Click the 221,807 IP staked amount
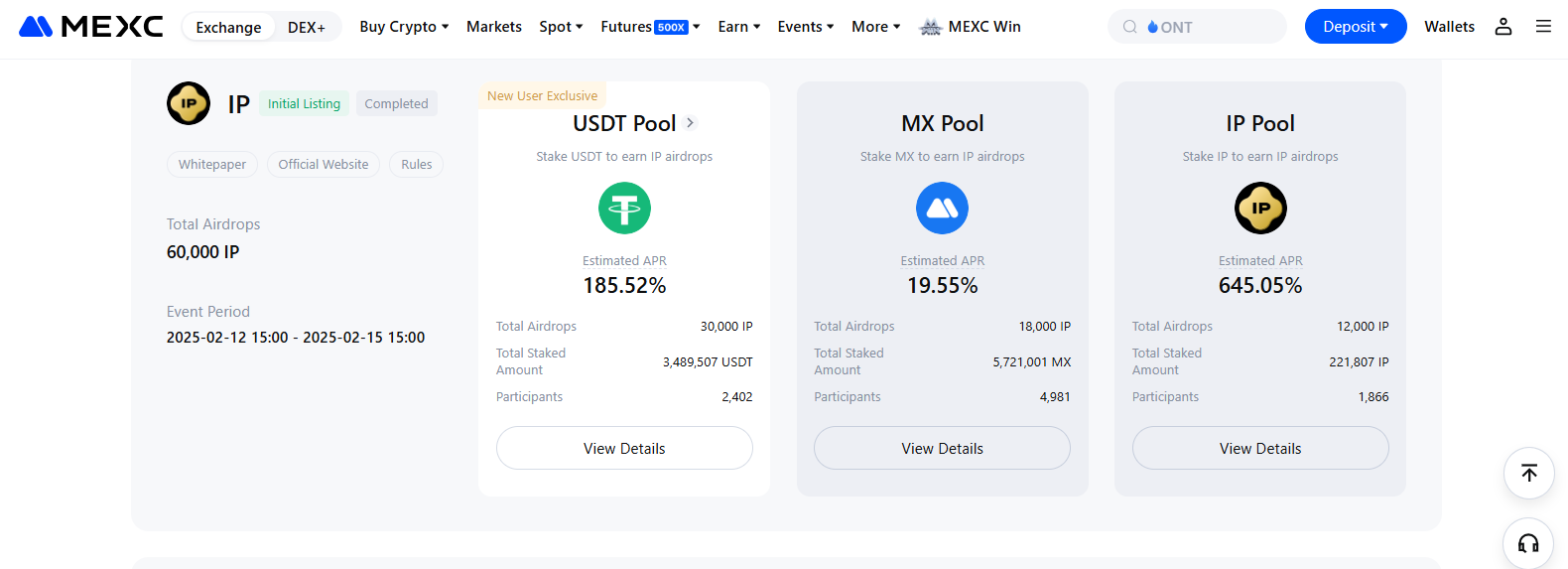 pyautogui.click(x=1359, y=361)
